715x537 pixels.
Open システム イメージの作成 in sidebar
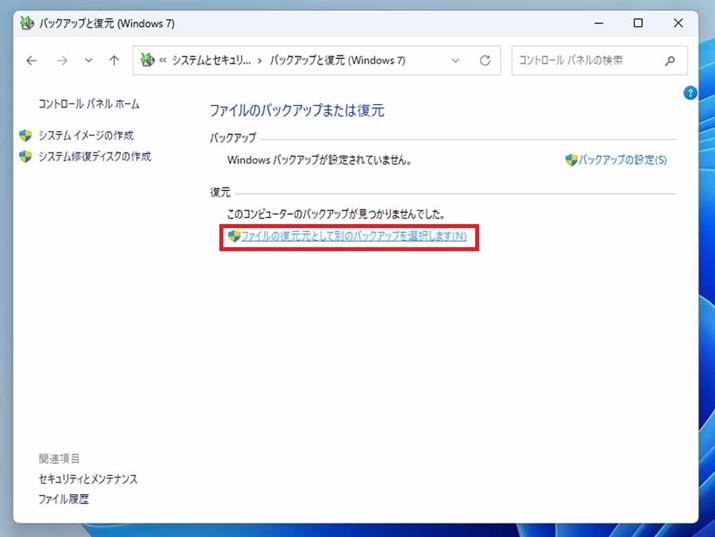(x=85, y=135)
